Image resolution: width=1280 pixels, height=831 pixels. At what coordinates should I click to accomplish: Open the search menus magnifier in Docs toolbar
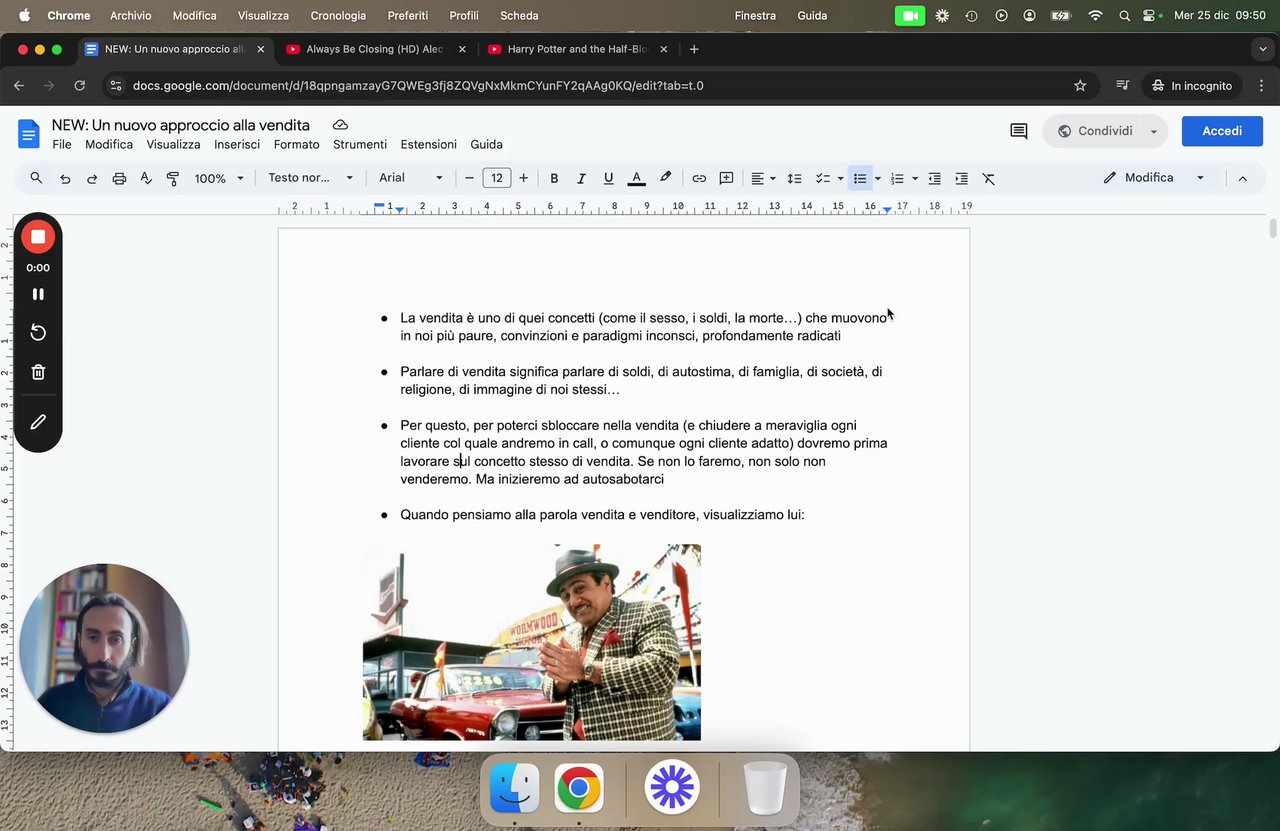tap(36, 178)
